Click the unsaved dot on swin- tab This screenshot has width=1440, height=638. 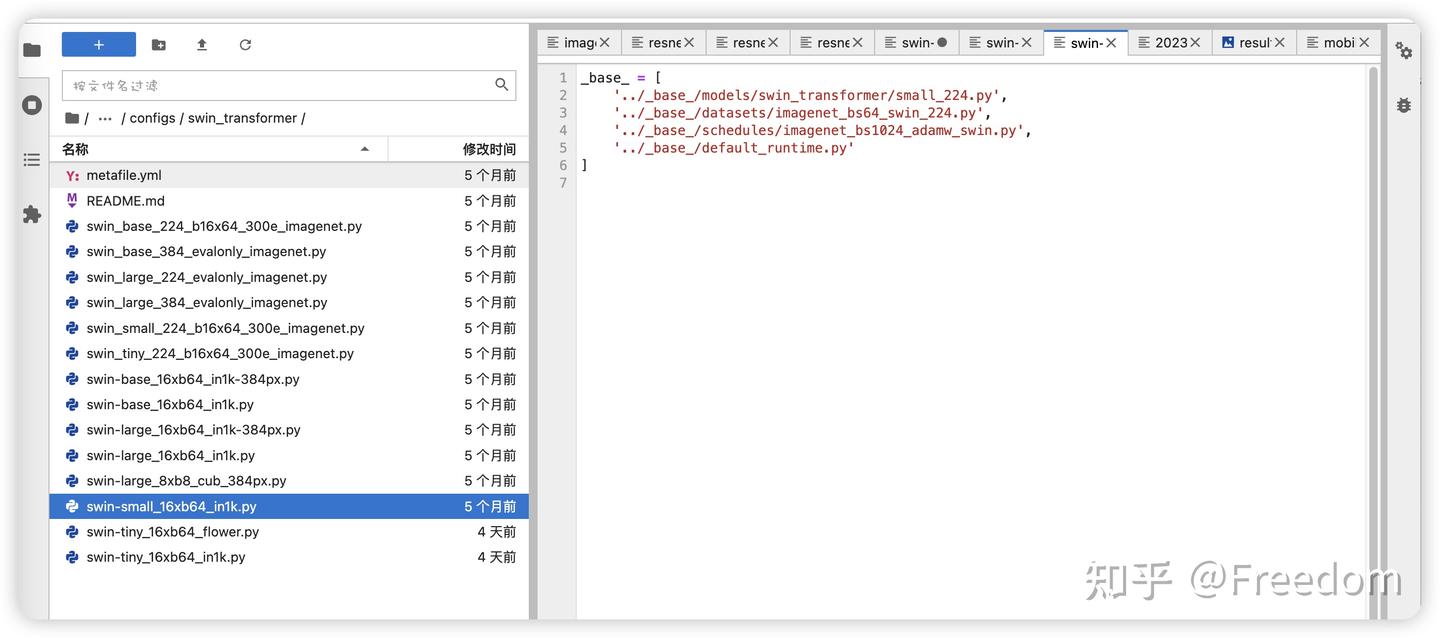[x=942, y=43]
